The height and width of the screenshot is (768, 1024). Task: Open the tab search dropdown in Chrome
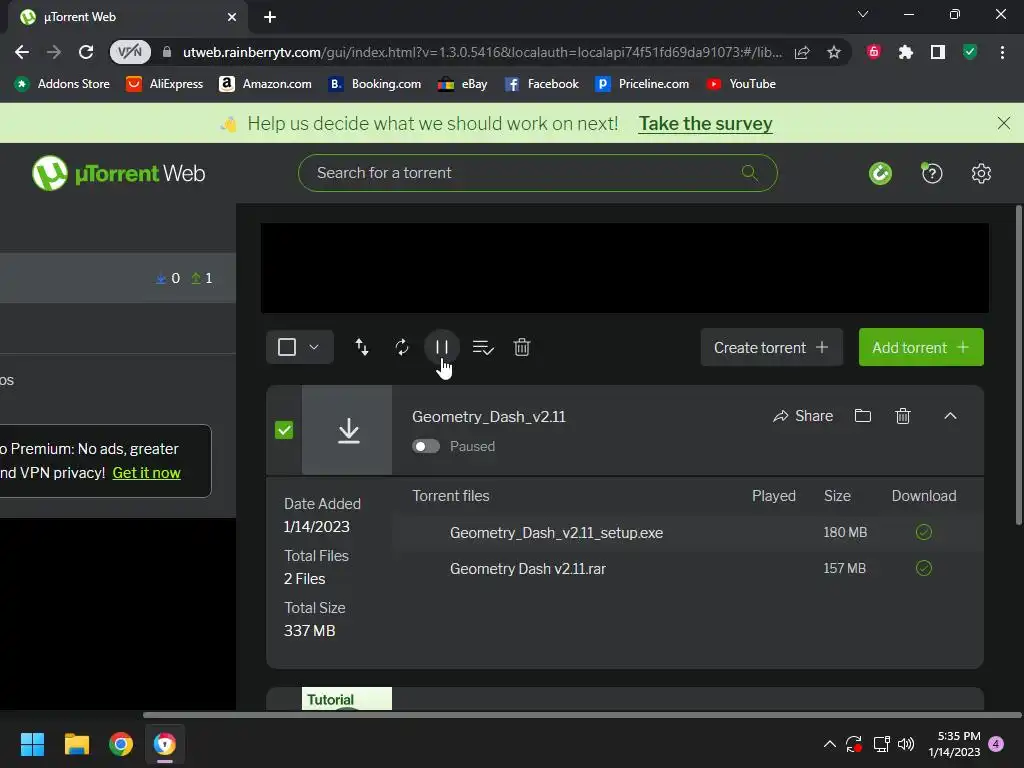863,14
